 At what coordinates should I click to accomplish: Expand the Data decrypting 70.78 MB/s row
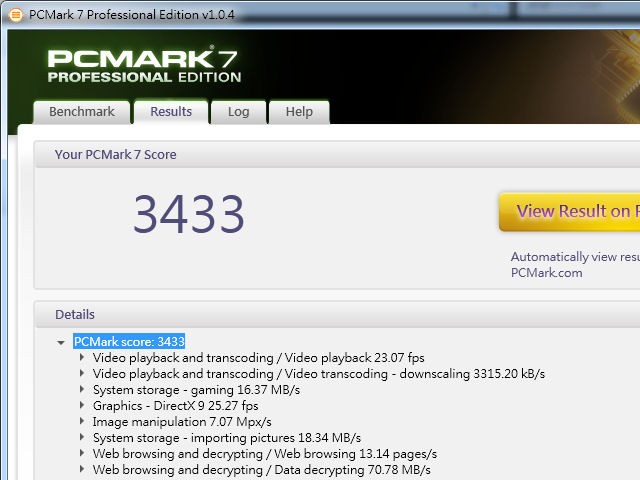click(82, 469)
